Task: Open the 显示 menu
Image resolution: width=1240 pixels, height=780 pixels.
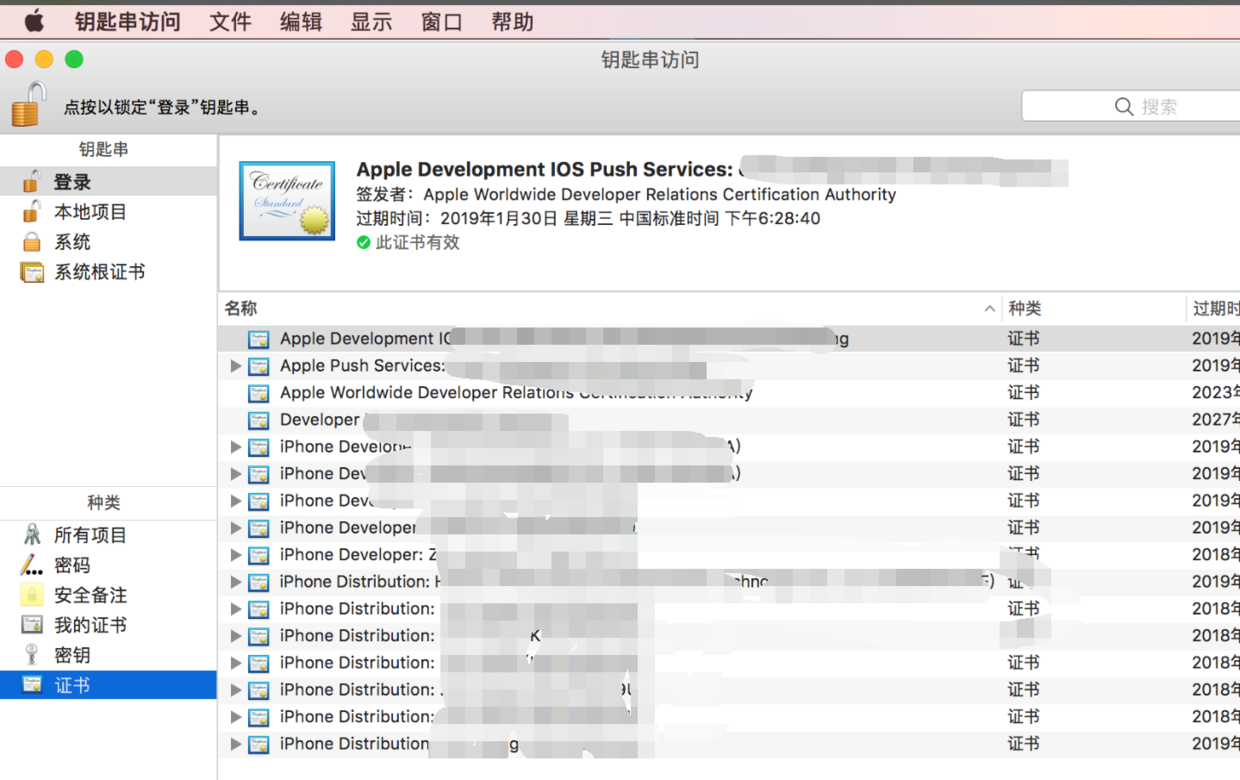Action: click(x=371, y=21)
